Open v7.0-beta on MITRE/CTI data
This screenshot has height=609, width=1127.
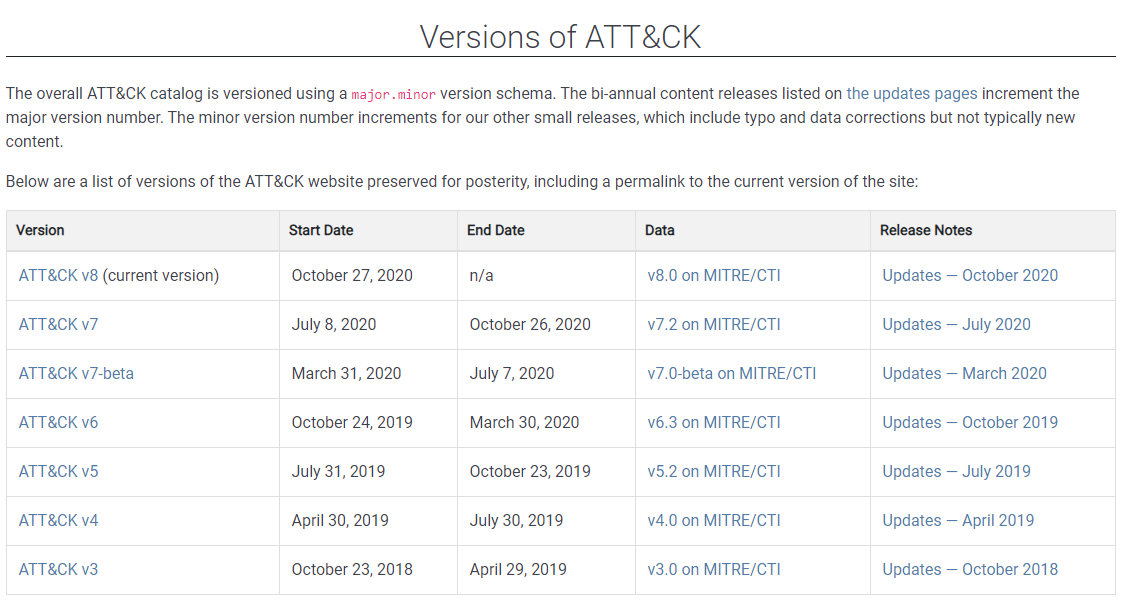[731, 373]
